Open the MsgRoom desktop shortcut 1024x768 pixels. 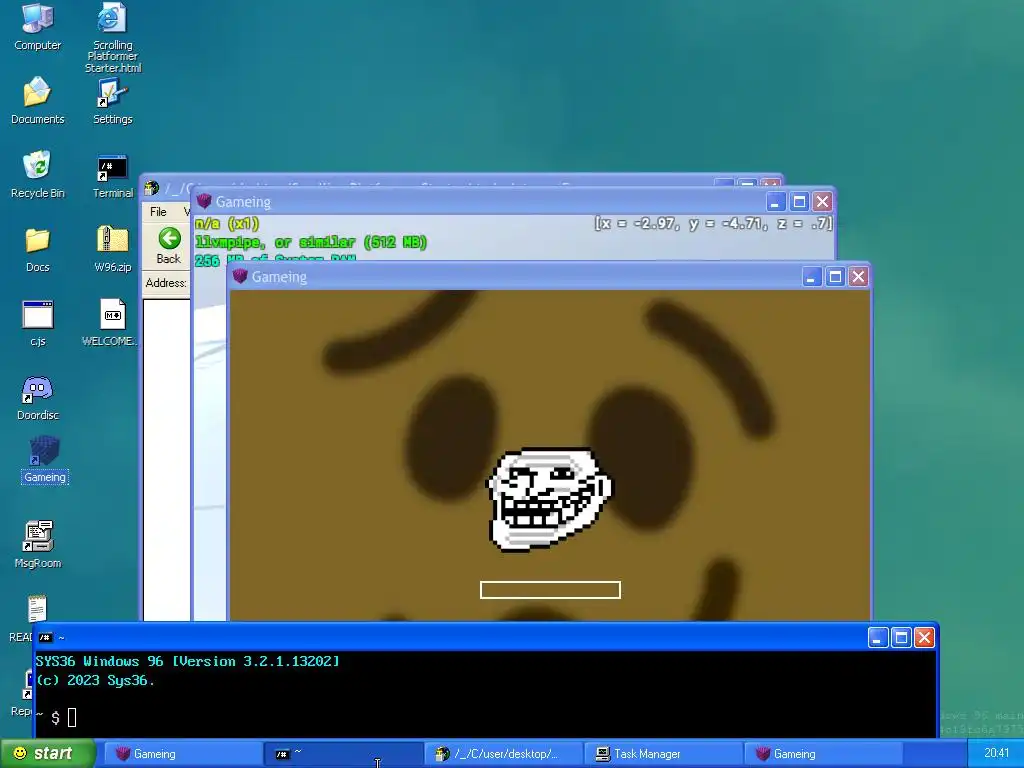pos(37,545)
